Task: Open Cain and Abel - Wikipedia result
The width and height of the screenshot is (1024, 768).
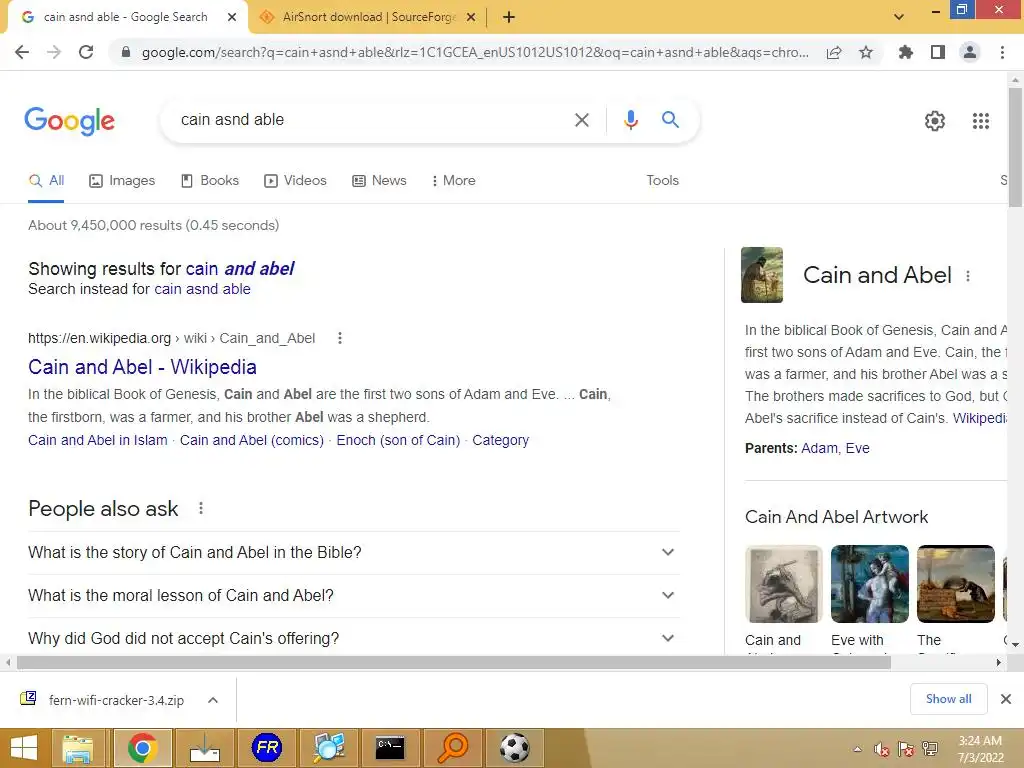Action: pyautogui.click(x=142, y=367)
